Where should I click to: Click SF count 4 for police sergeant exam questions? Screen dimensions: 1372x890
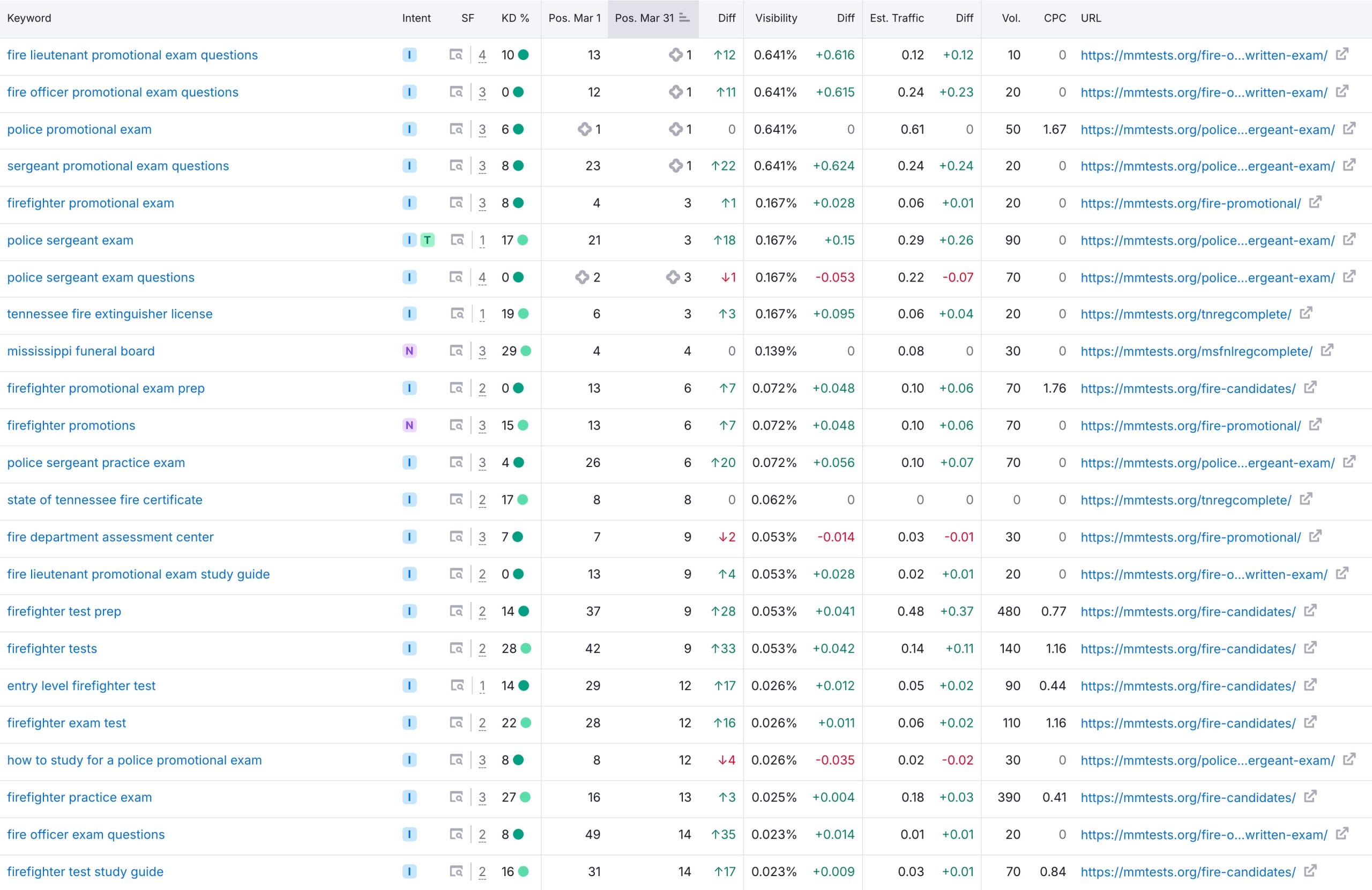pos(482,277)
